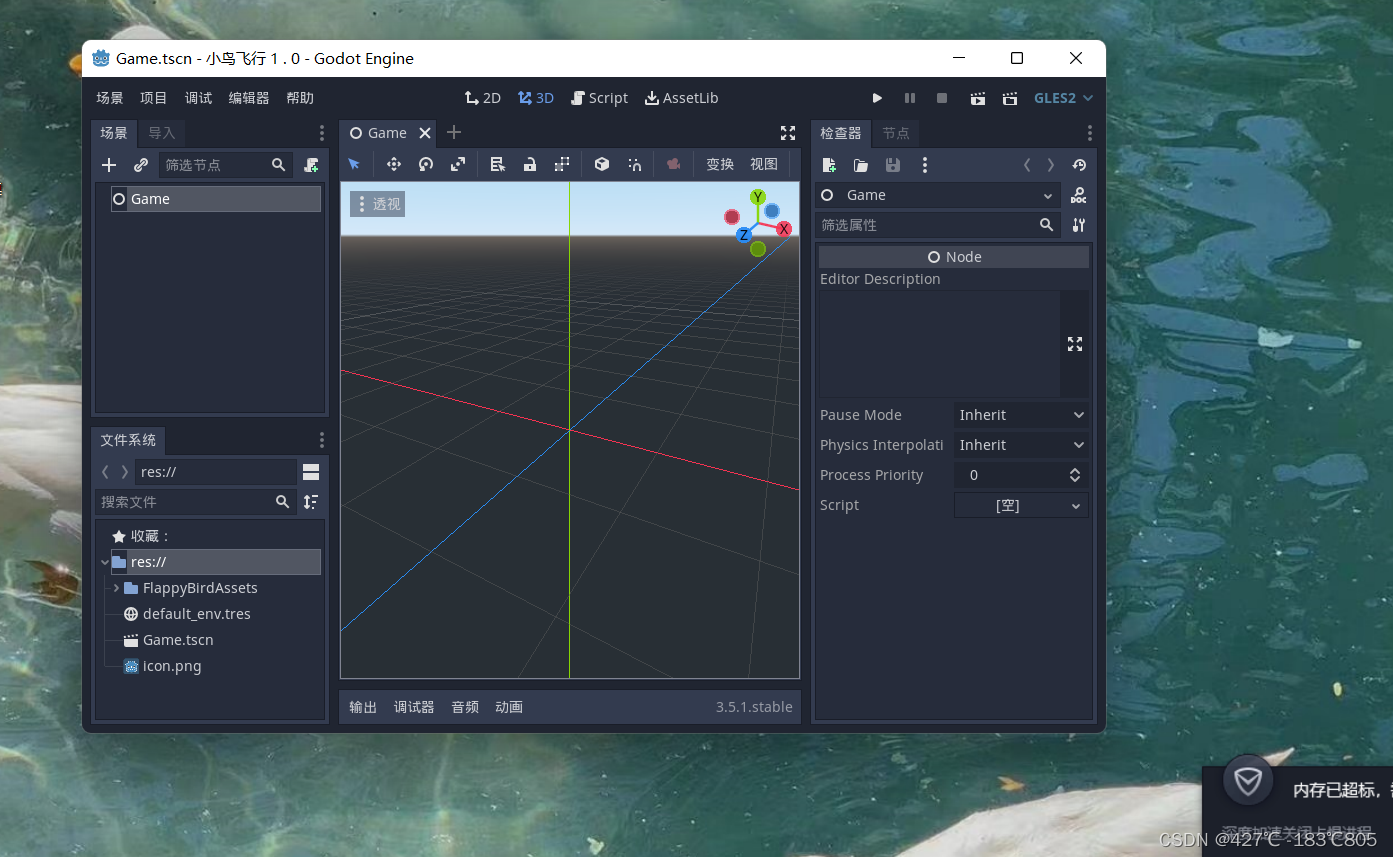Screen dimensions: 1393x857
Task: Open the AssetLib workspace
Action: [681, 98]
